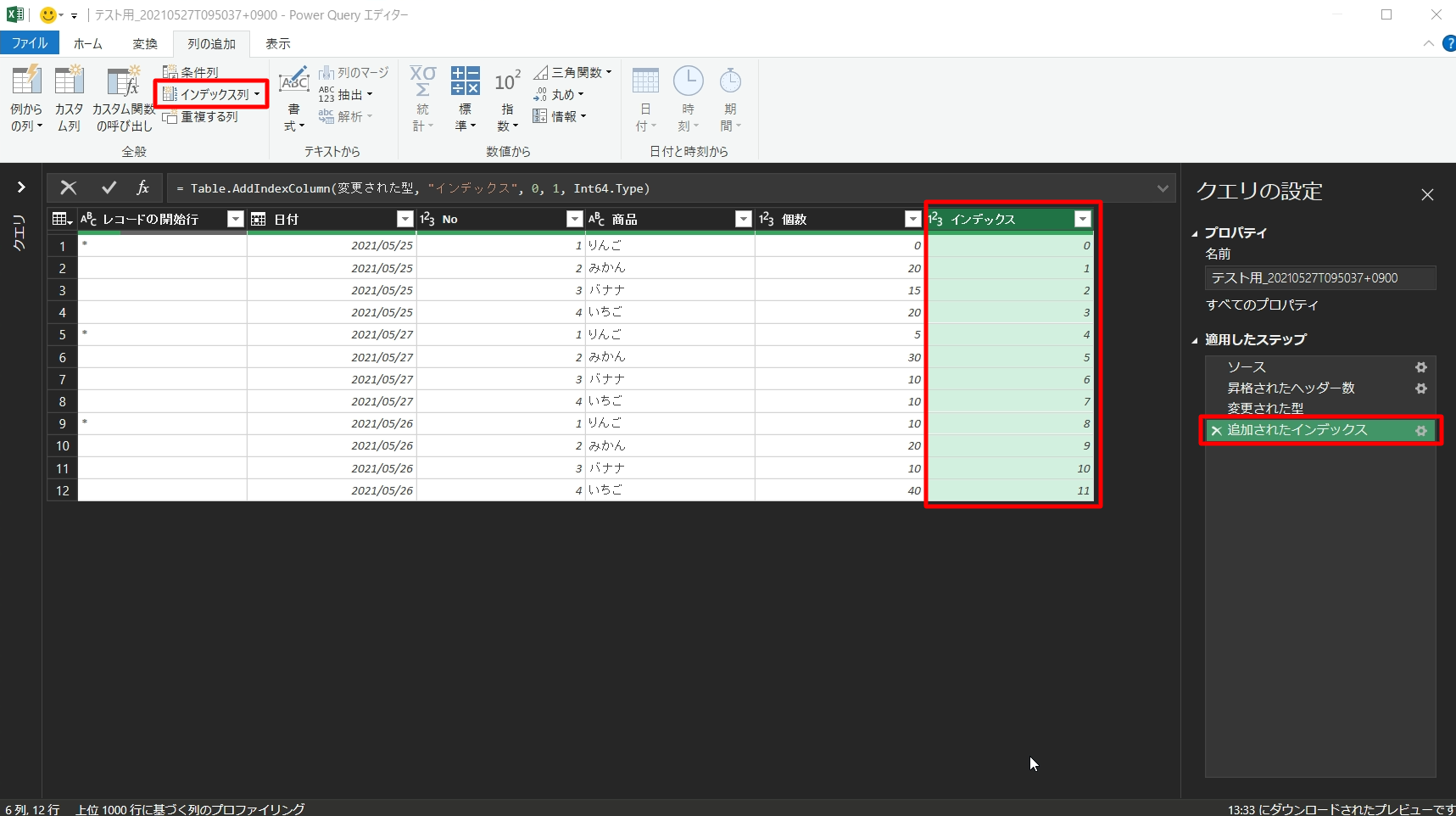Switch to the 変換 ribbon tab
Viewport: 1456px width, 816px height.
pos(145,43)
